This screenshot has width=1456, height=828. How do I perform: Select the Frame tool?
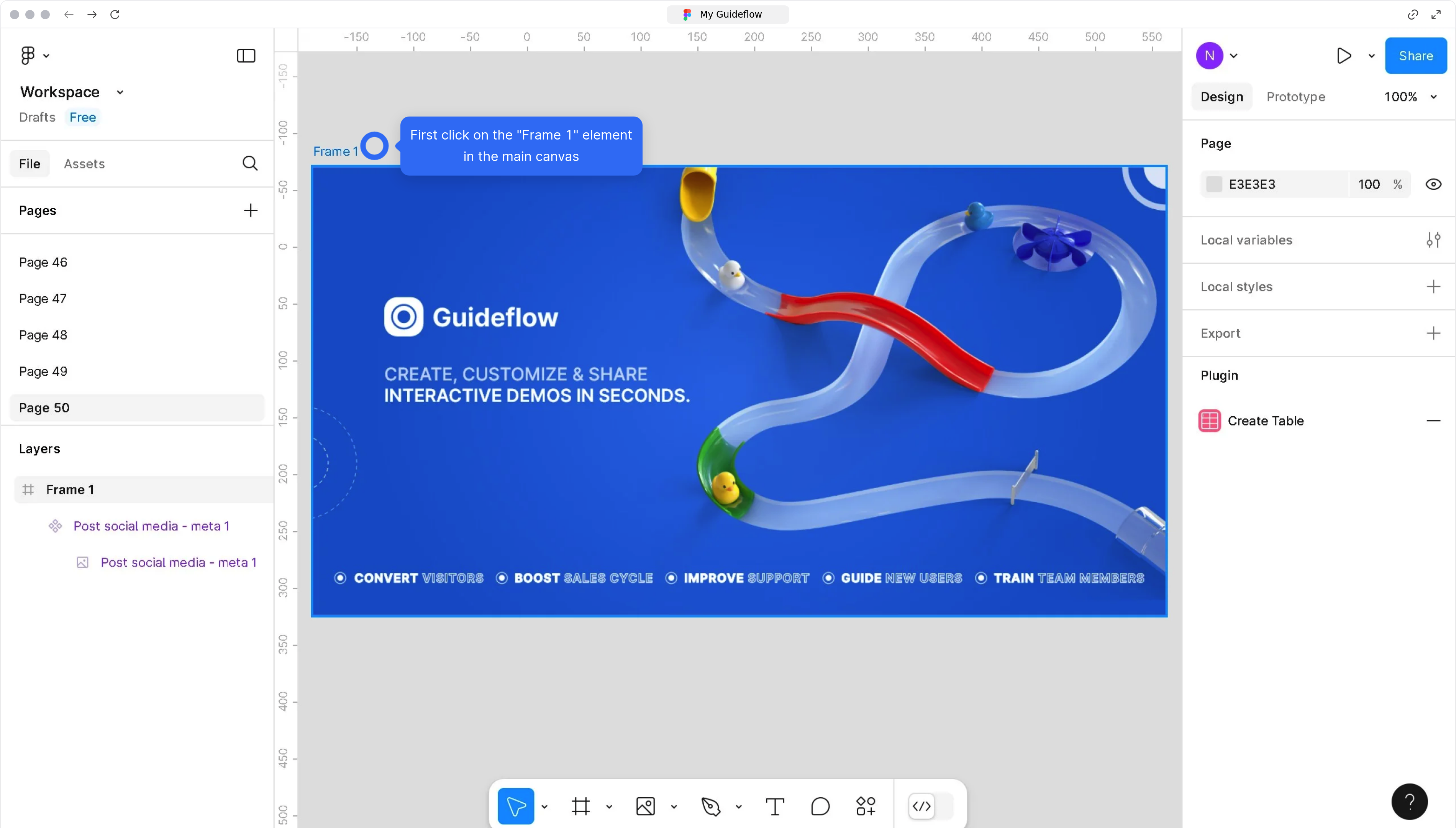(x=580, y=806)
